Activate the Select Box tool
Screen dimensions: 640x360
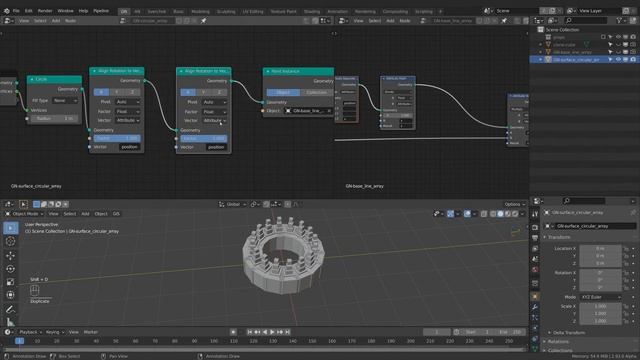(x=11, y=228)
